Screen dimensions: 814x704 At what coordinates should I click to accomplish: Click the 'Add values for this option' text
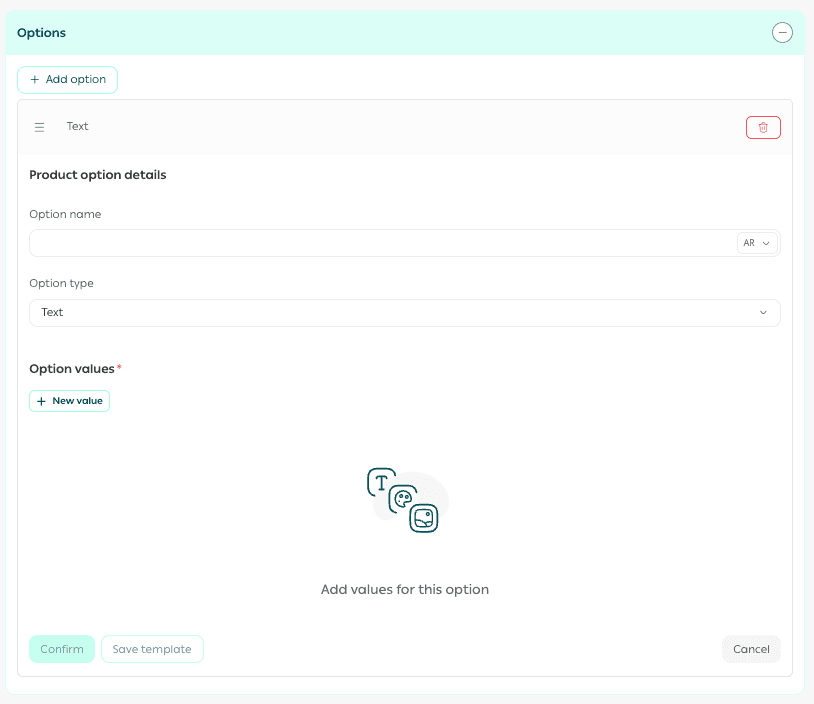click(x=405, y=590)
